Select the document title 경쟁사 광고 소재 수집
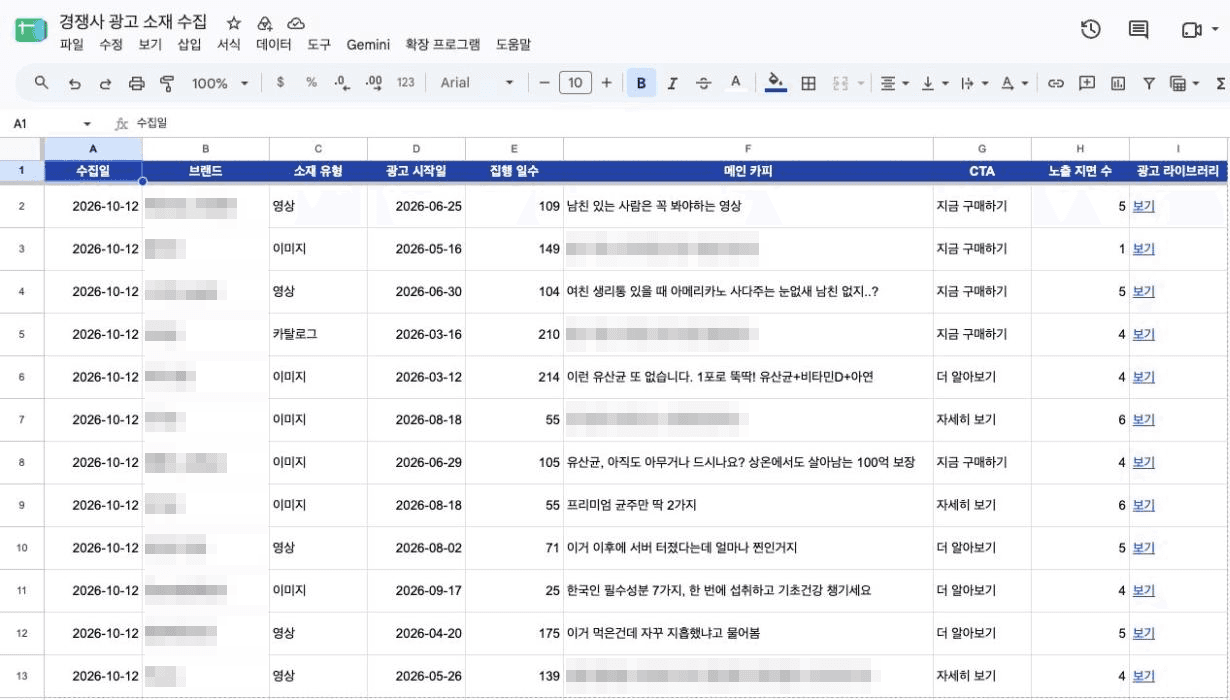Screen dimensions: 1230x700 [x=134, y=22]
